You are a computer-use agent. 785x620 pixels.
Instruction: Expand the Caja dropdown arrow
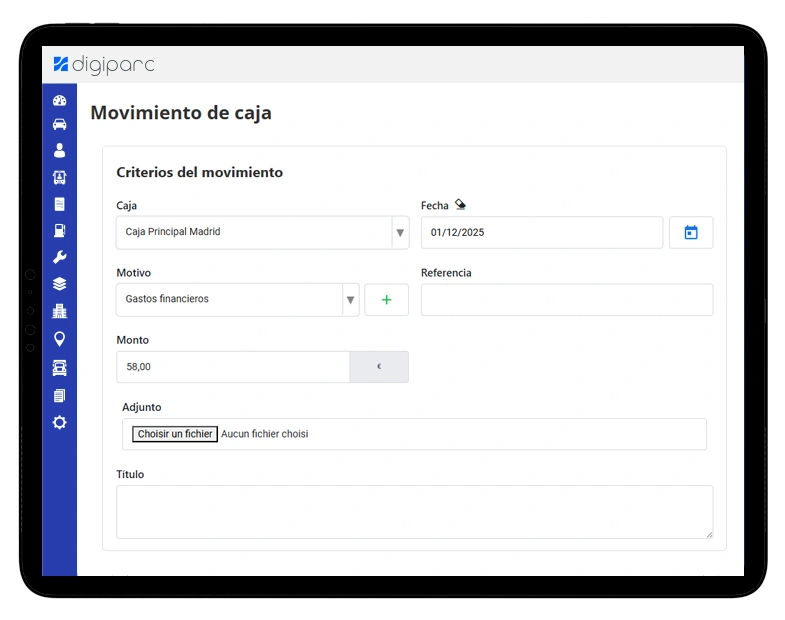tap(400, 232)
